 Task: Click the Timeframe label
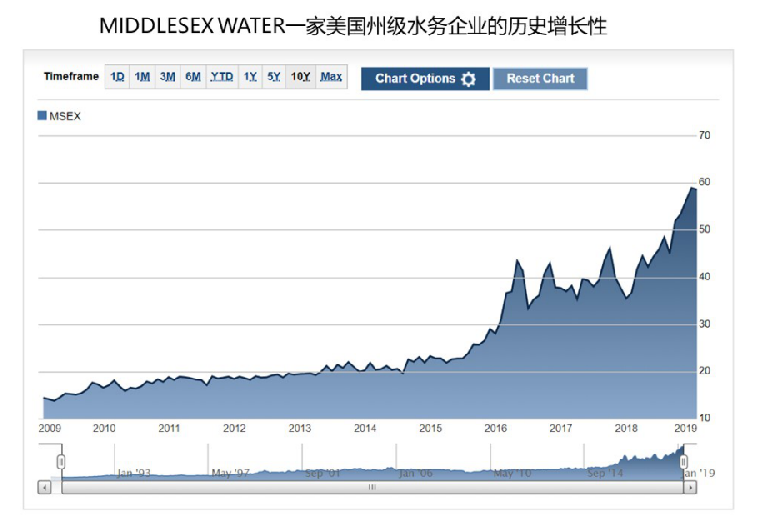(71, 76)
